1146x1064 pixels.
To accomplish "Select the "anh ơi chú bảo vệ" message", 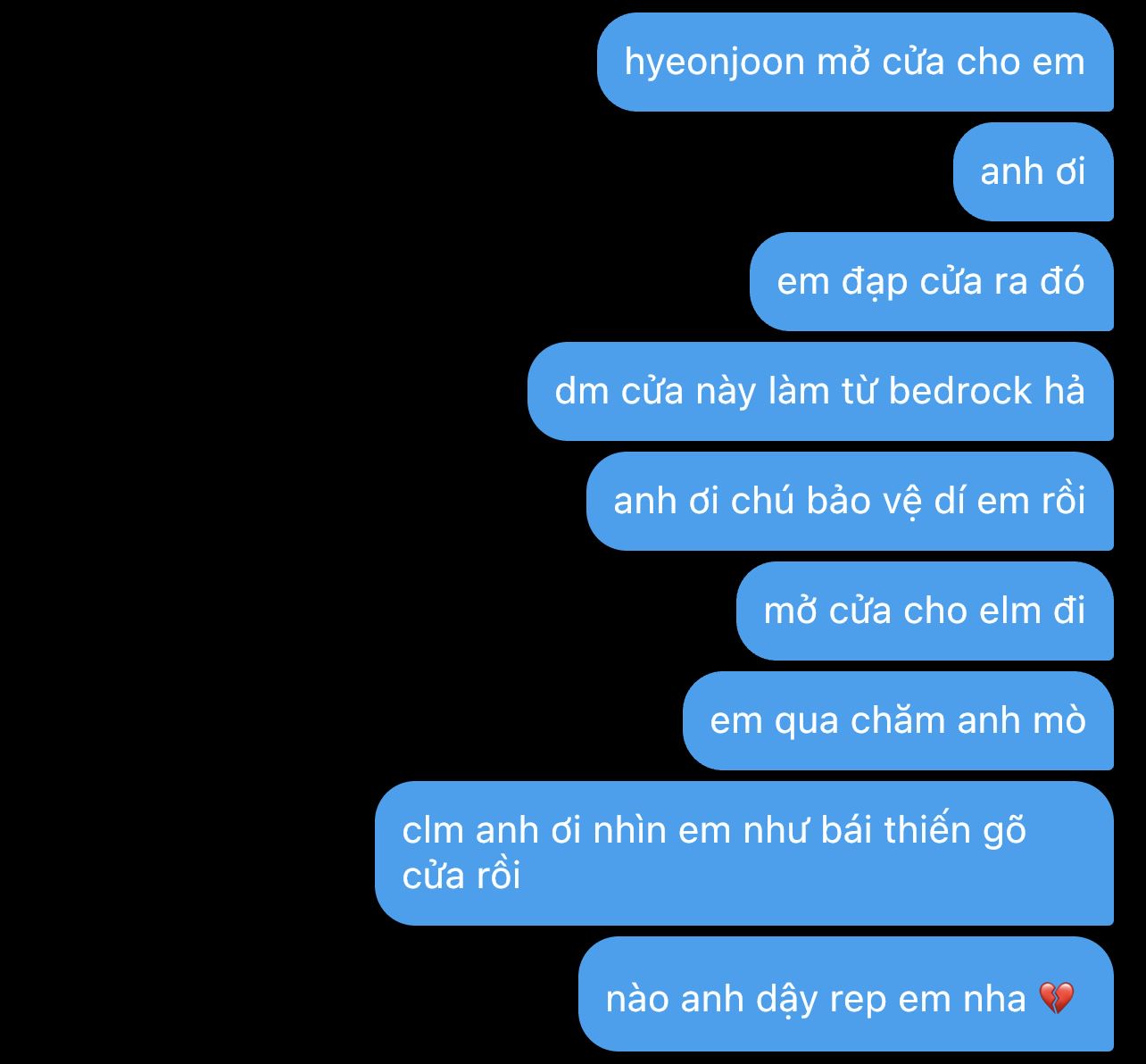I will pyautogui.click(x=850, y=501).
